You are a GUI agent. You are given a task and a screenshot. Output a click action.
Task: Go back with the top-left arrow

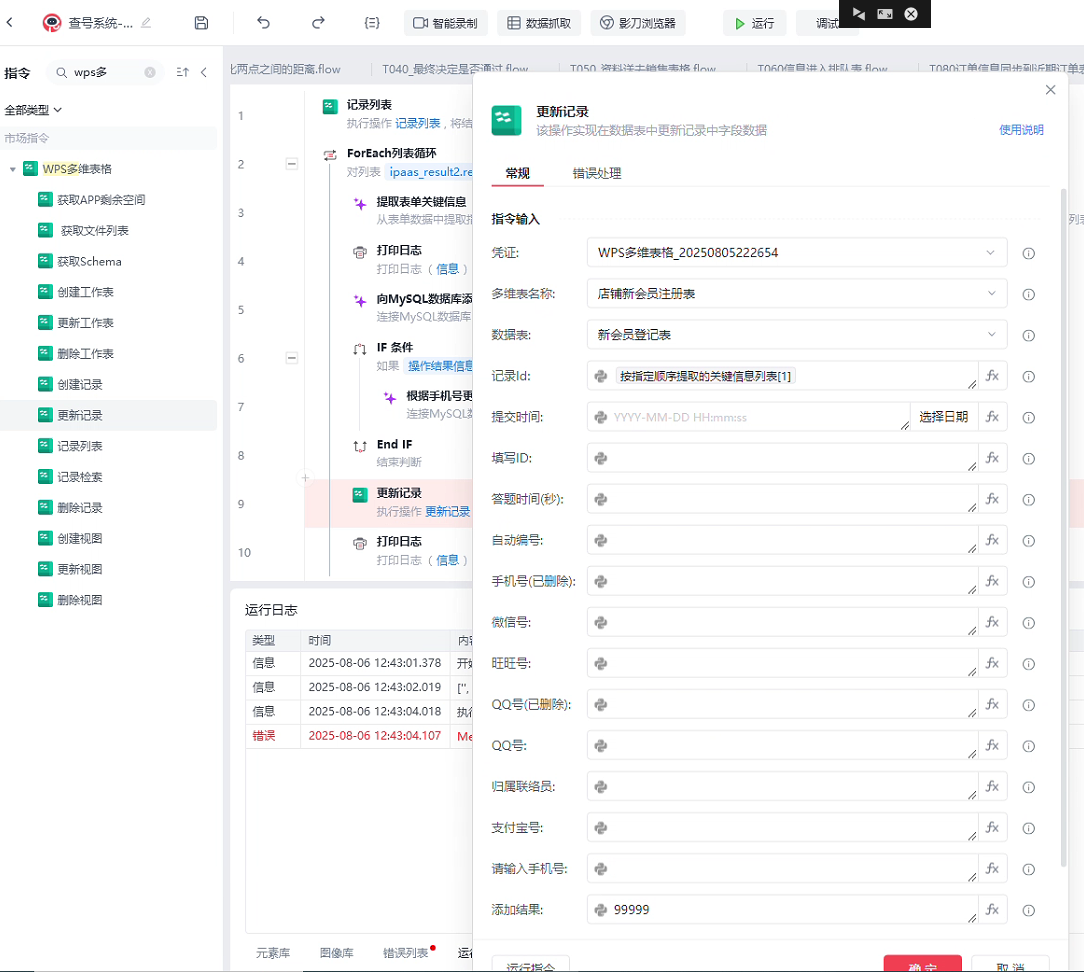tap(10, 23)
